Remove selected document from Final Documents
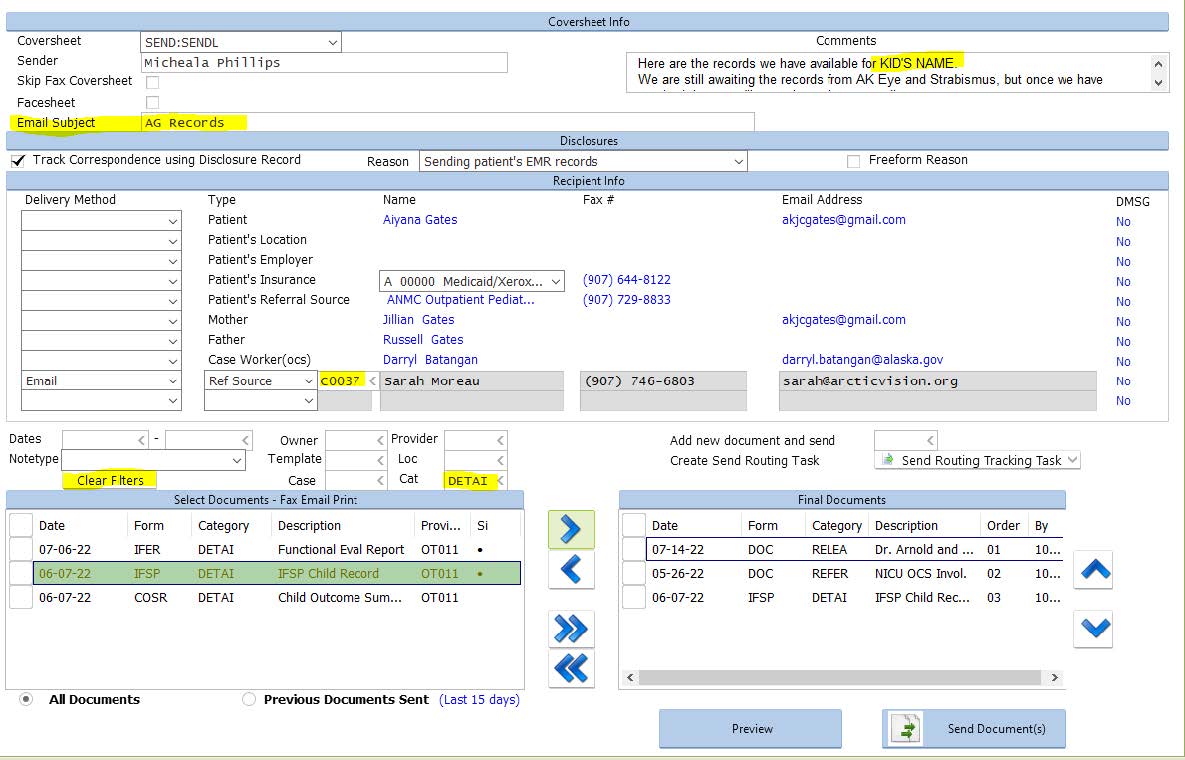Viewport: 1185px width, 760px height. point(571,570)
